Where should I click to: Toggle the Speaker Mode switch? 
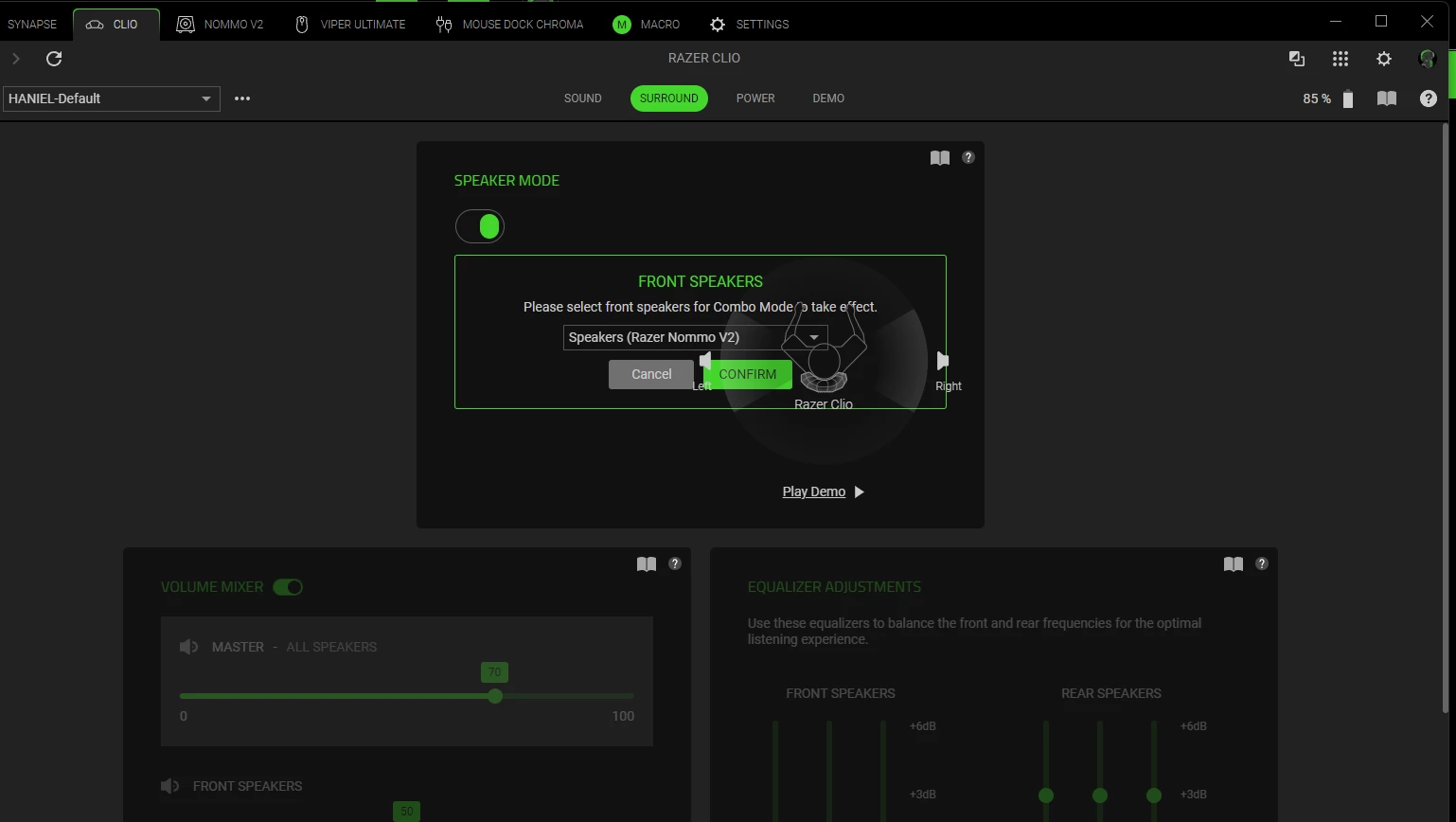coord(480,226)
